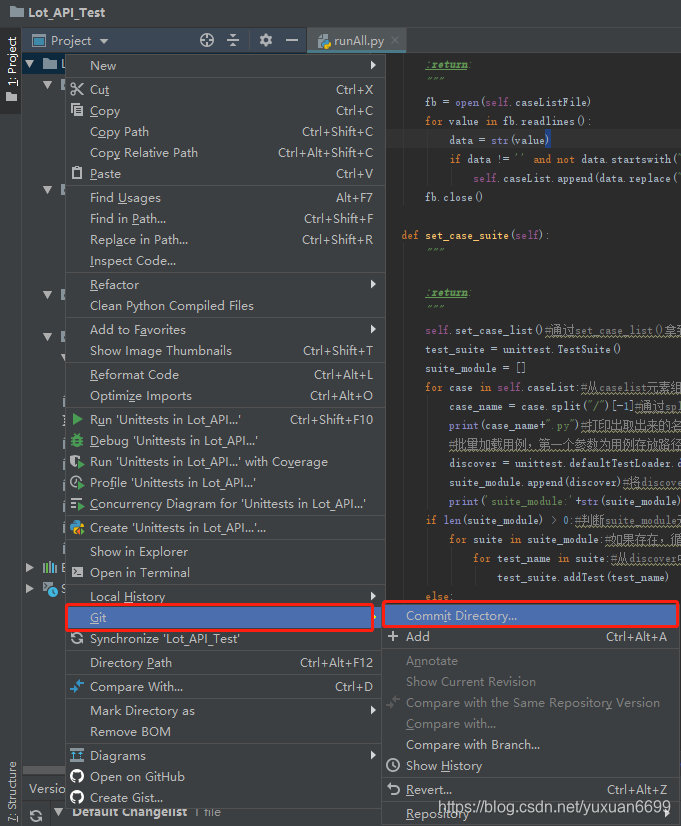
Task: Click the Run with Coverage shield icon
Action: click(x=77, y=461)
